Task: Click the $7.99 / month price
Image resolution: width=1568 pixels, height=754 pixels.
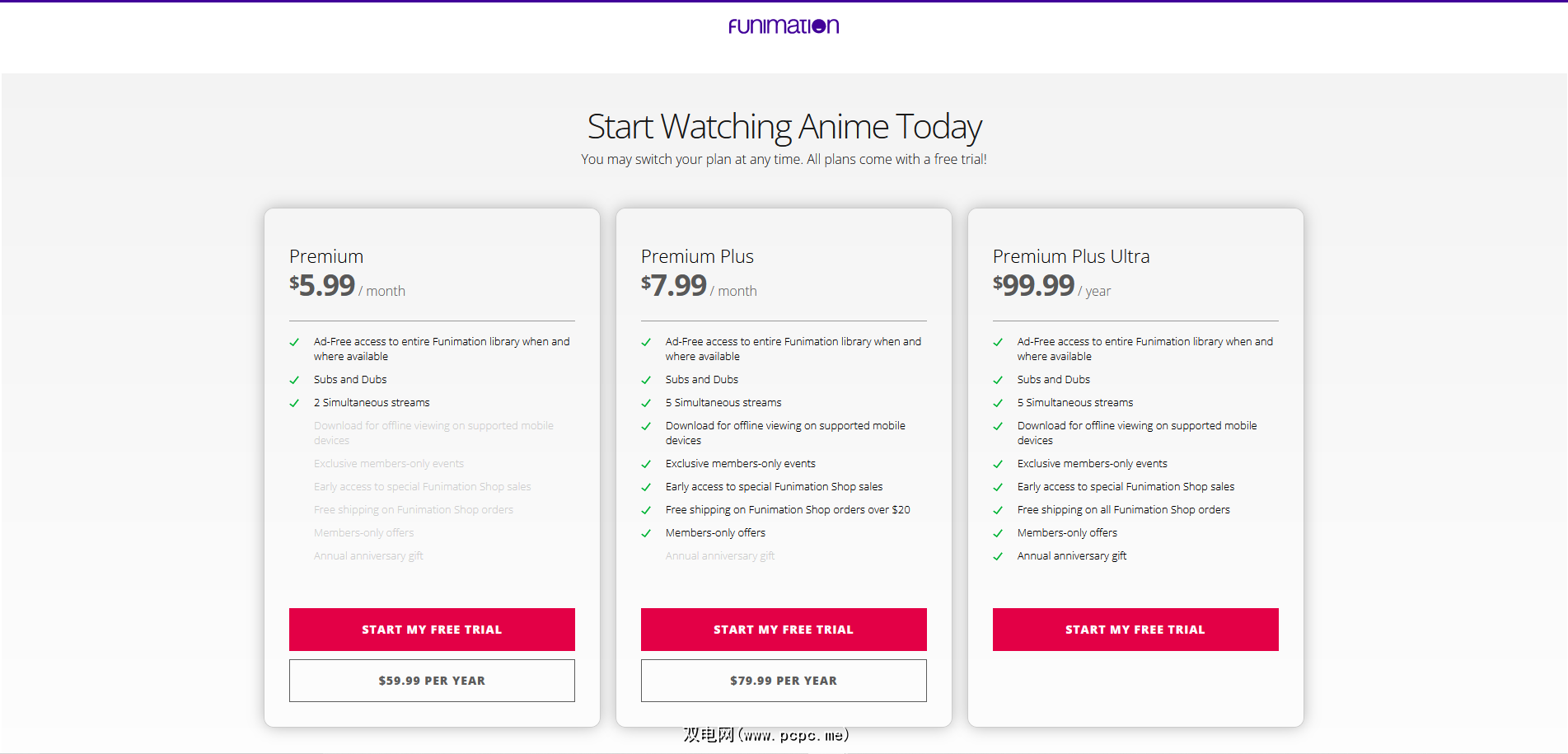Action: tap(698, 286)
